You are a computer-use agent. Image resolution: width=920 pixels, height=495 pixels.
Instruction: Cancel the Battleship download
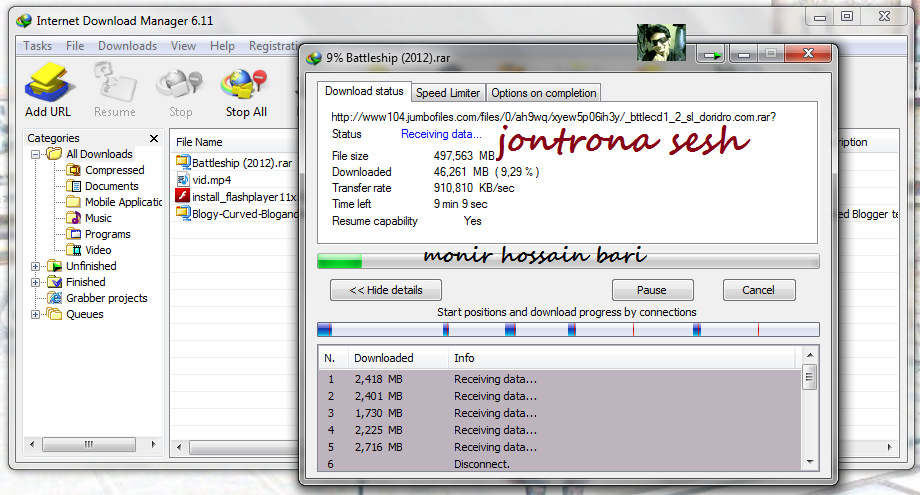(x=759, y=290)
